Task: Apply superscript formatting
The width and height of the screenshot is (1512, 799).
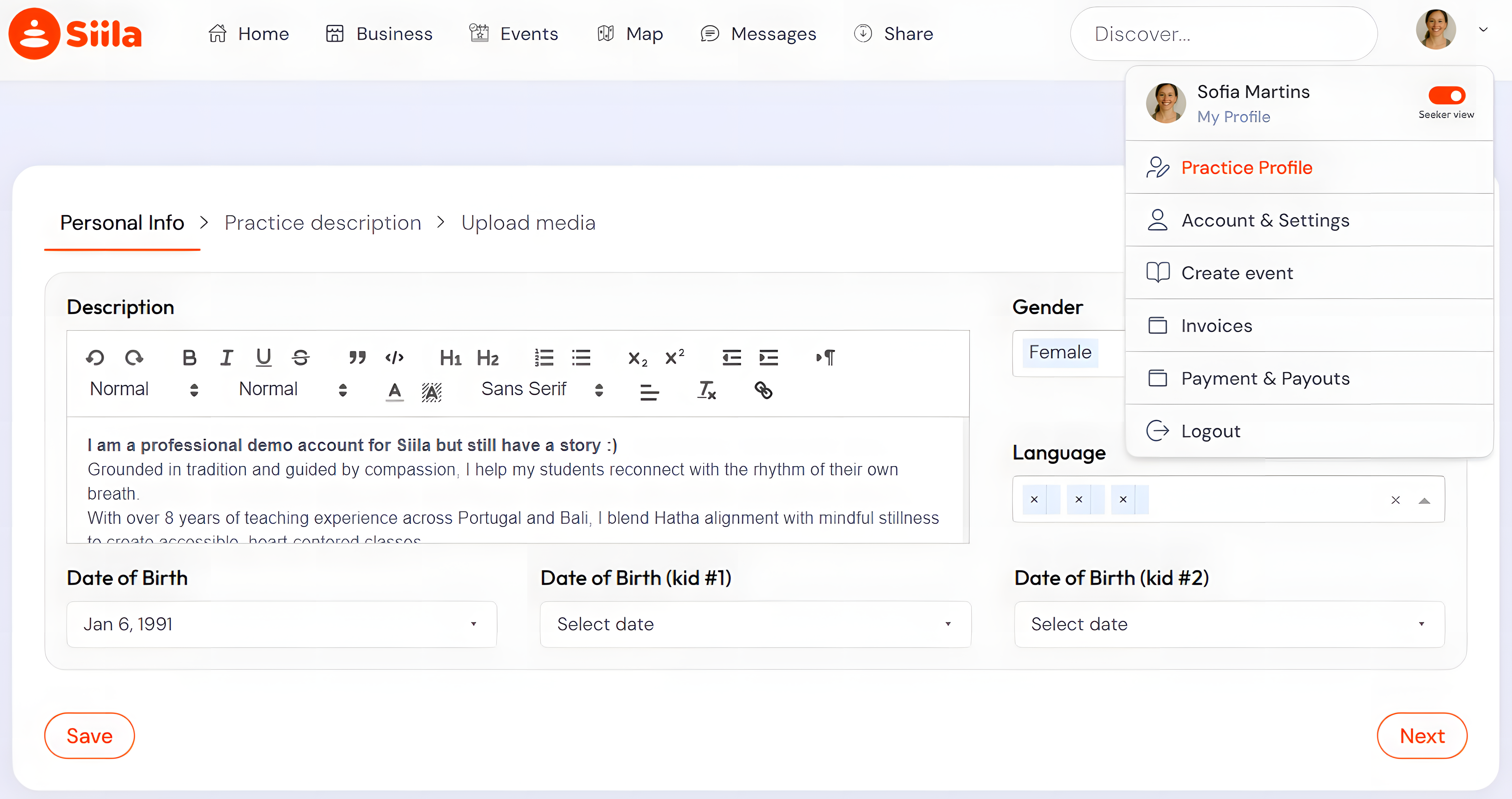Action: (674, 357)
